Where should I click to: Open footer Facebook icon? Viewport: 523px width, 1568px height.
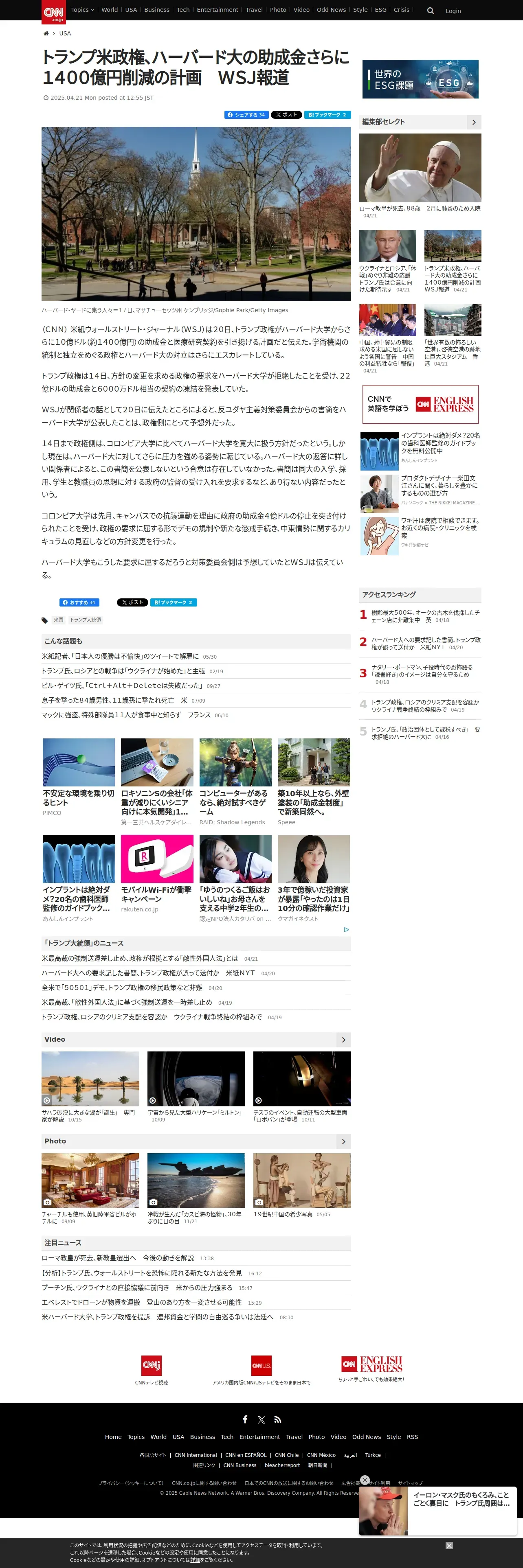coord(245,1419)
